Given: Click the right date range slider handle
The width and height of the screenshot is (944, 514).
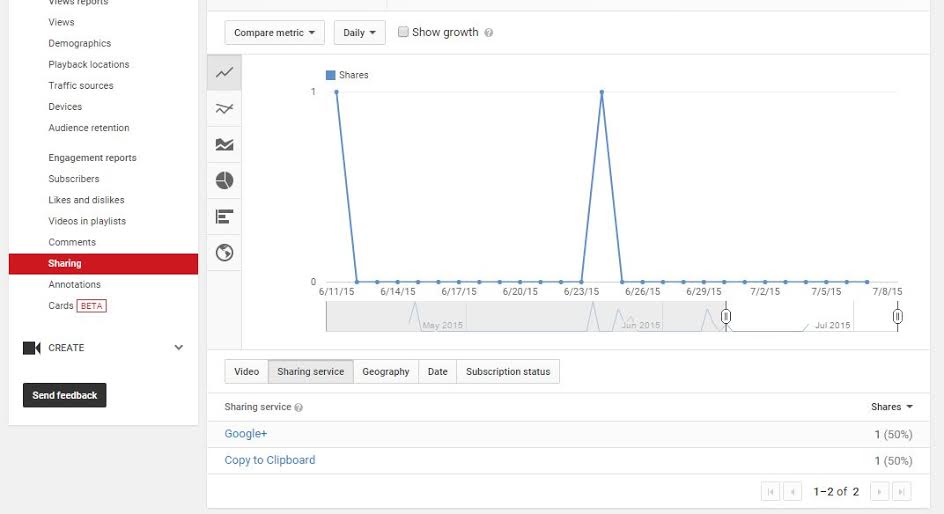Looking at the screenshot, I should [898, 316].
